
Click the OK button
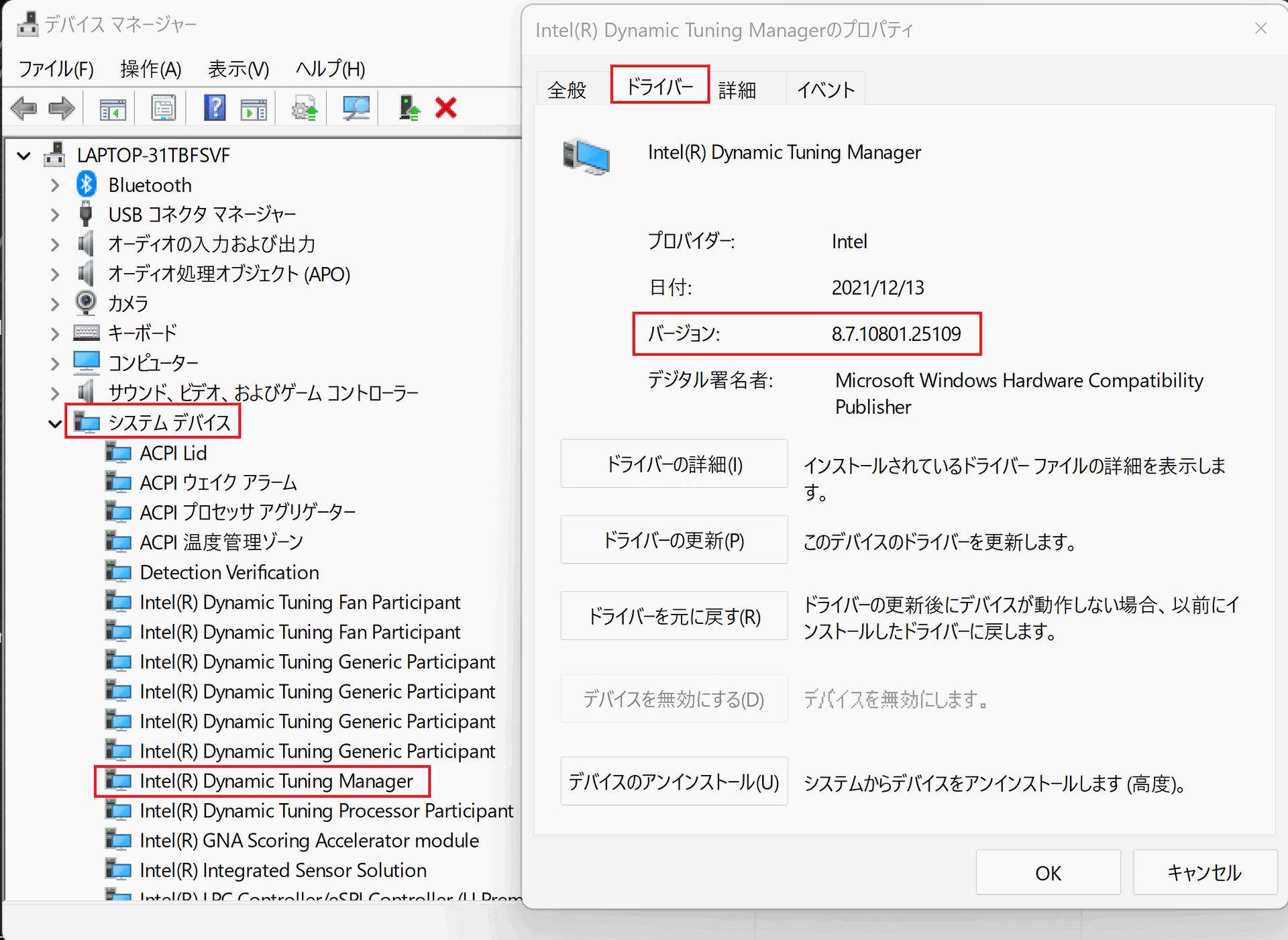click(1047, 873)
